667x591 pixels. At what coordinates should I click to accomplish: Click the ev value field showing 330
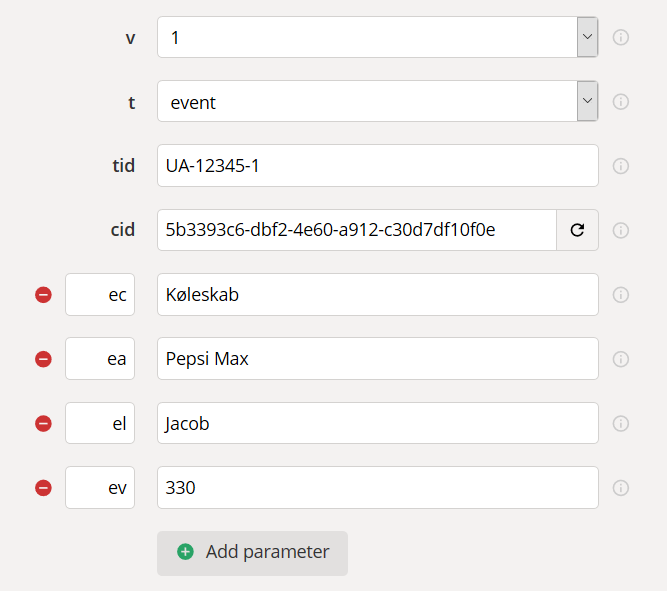[x=377, y=488]
